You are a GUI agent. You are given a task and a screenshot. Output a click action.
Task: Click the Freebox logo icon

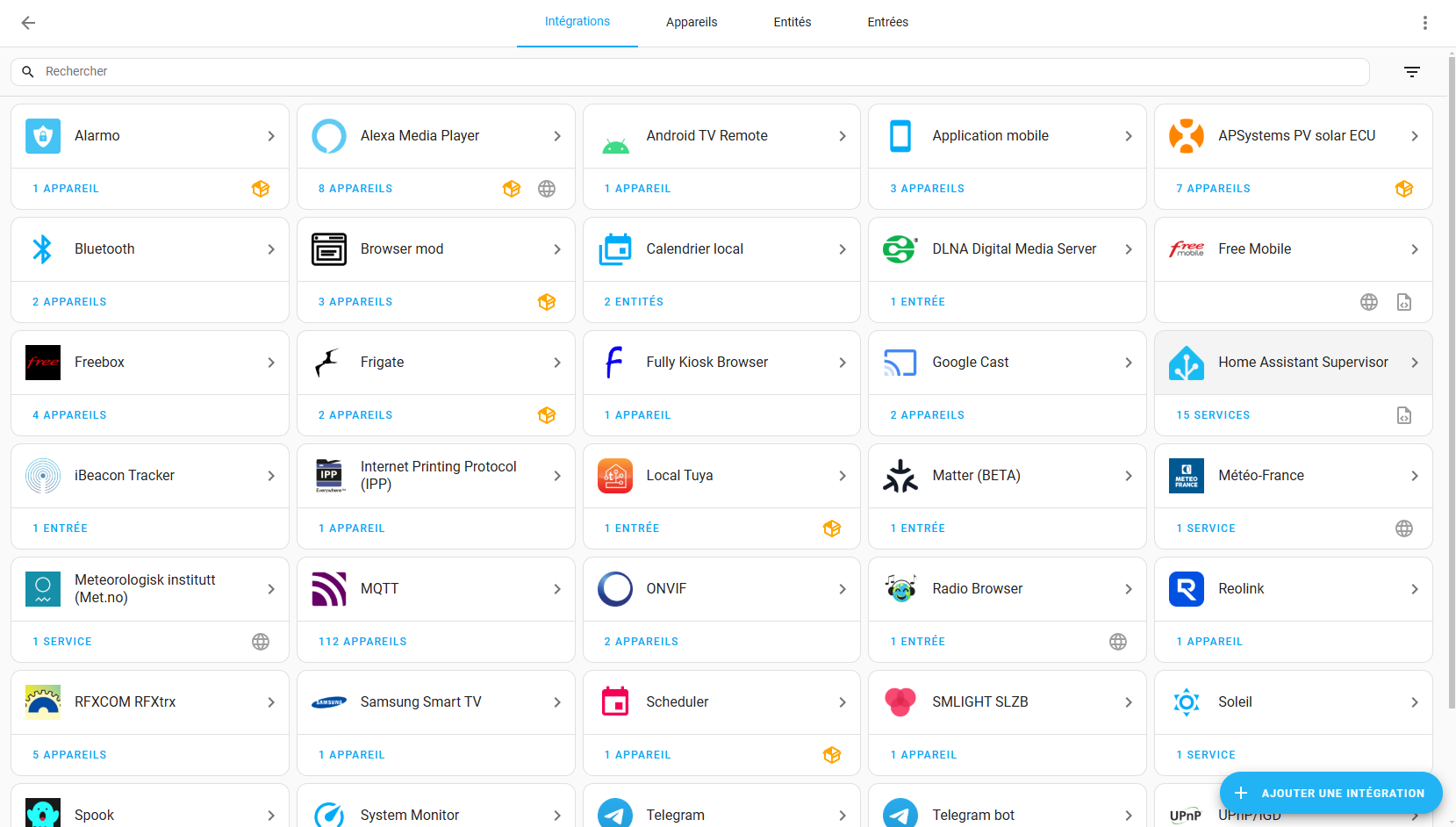click(43, 363)
